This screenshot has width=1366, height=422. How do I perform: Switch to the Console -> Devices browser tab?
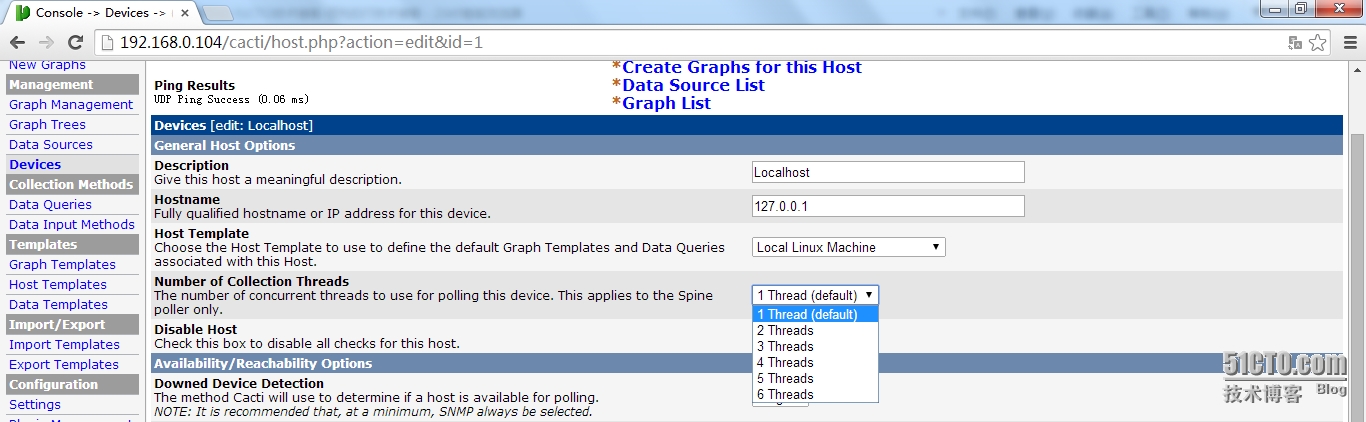click(100, 13)
